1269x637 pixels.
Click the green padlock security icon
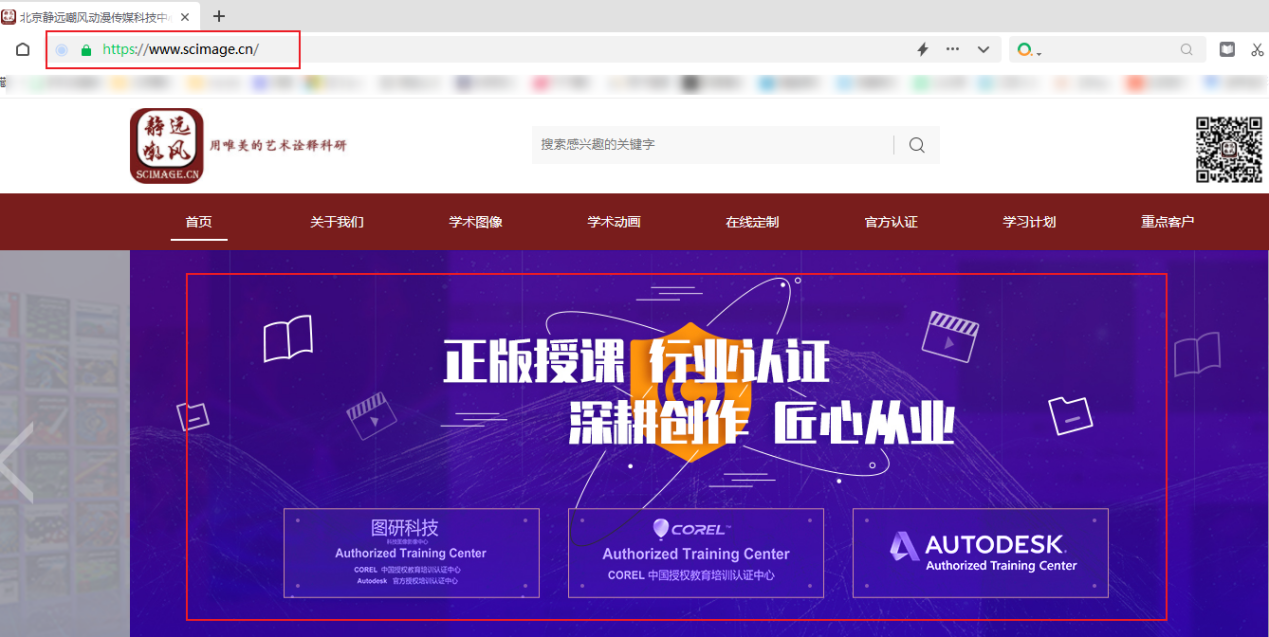86,50
